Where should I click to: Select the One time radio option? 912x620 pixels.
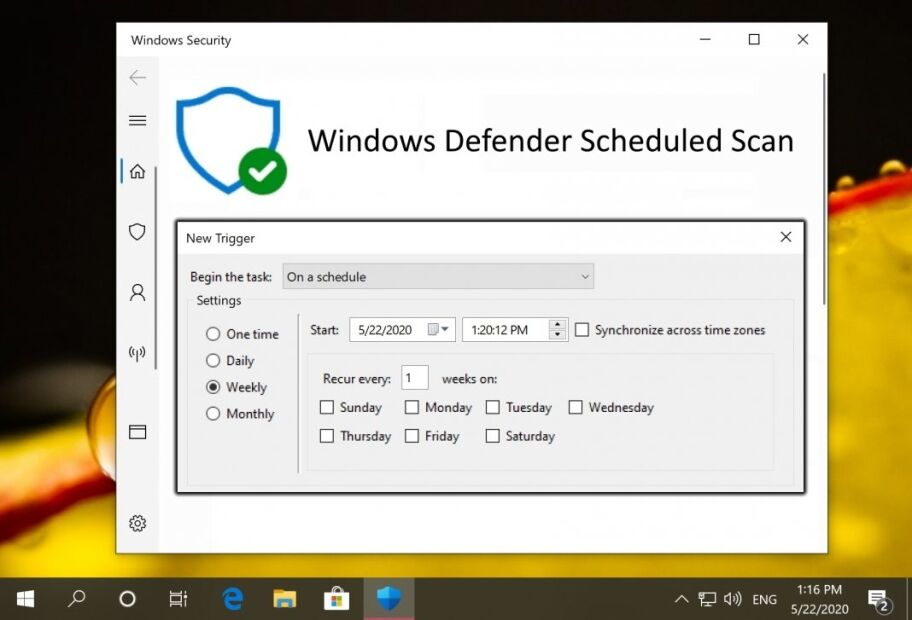pos(213,334)
